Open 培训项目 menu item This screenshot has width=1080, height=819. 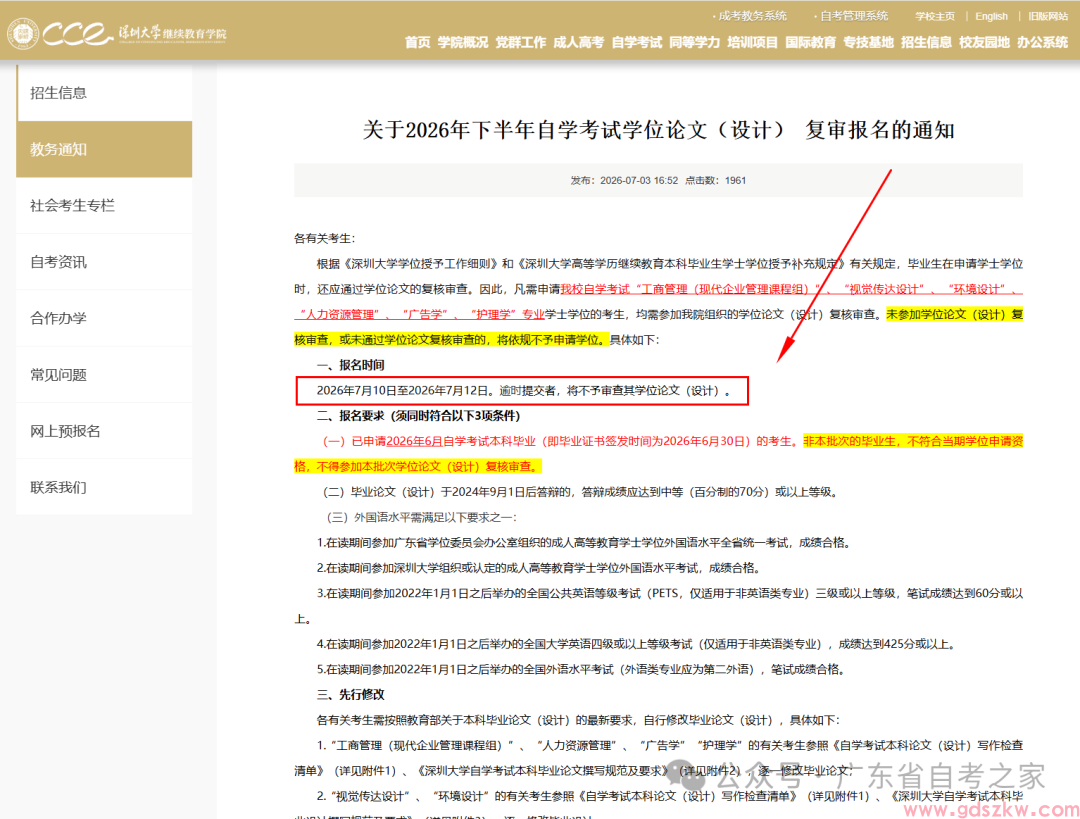tap(752, 43)
